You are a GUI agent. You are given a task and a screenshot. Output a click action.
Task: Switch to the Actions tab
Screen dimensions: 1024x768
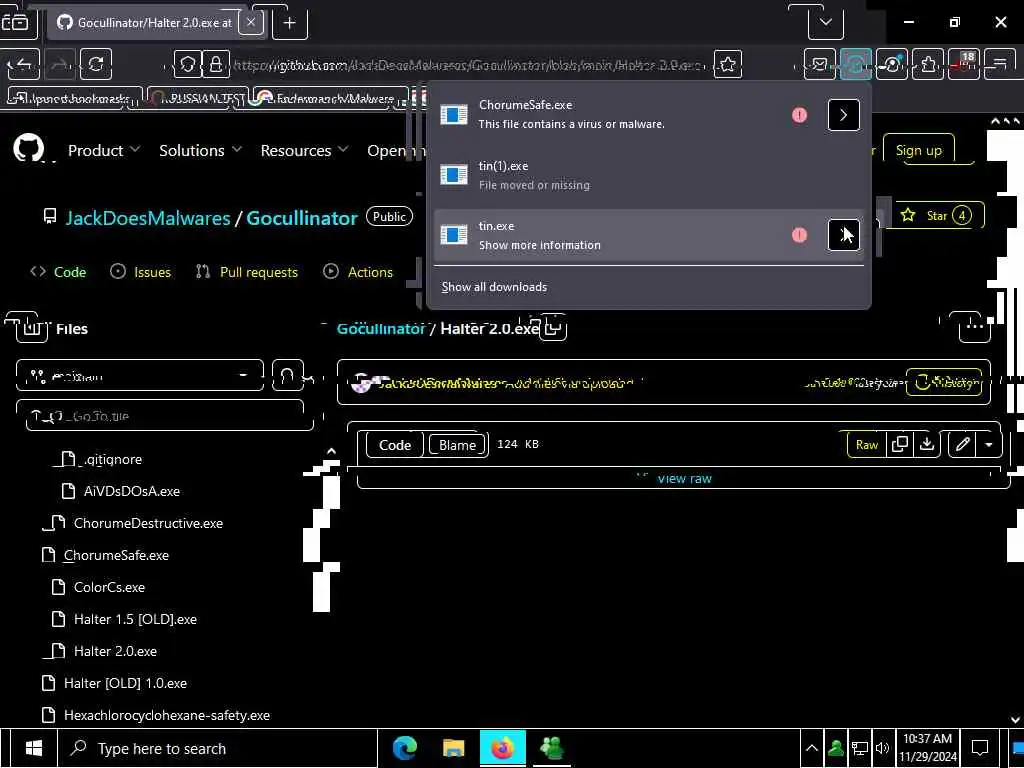click(x=358, y=272)
